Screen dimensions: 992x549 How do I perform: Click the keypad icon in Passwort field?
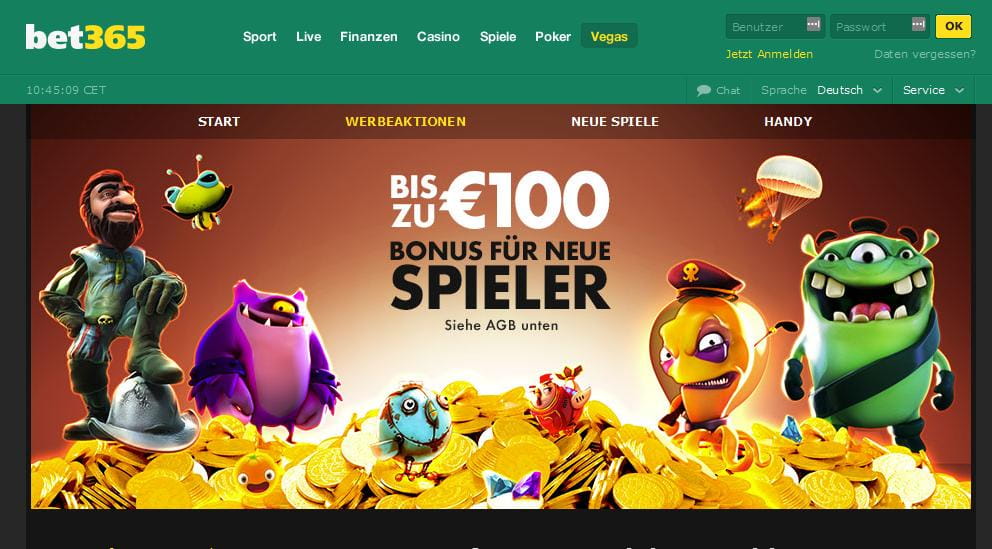(919, 25)
